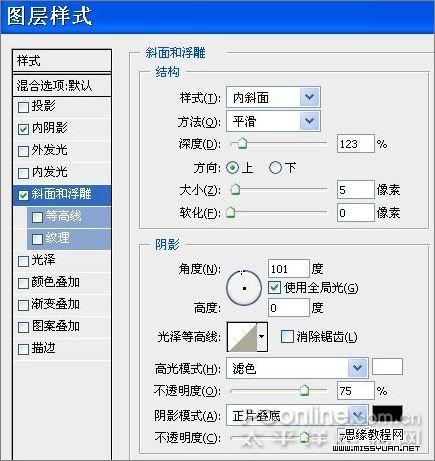Image resolution: width=435 pixels, height=461 pixels.
Task: Click the black shadow mode color swatch
Action: [x=387, y=413]
